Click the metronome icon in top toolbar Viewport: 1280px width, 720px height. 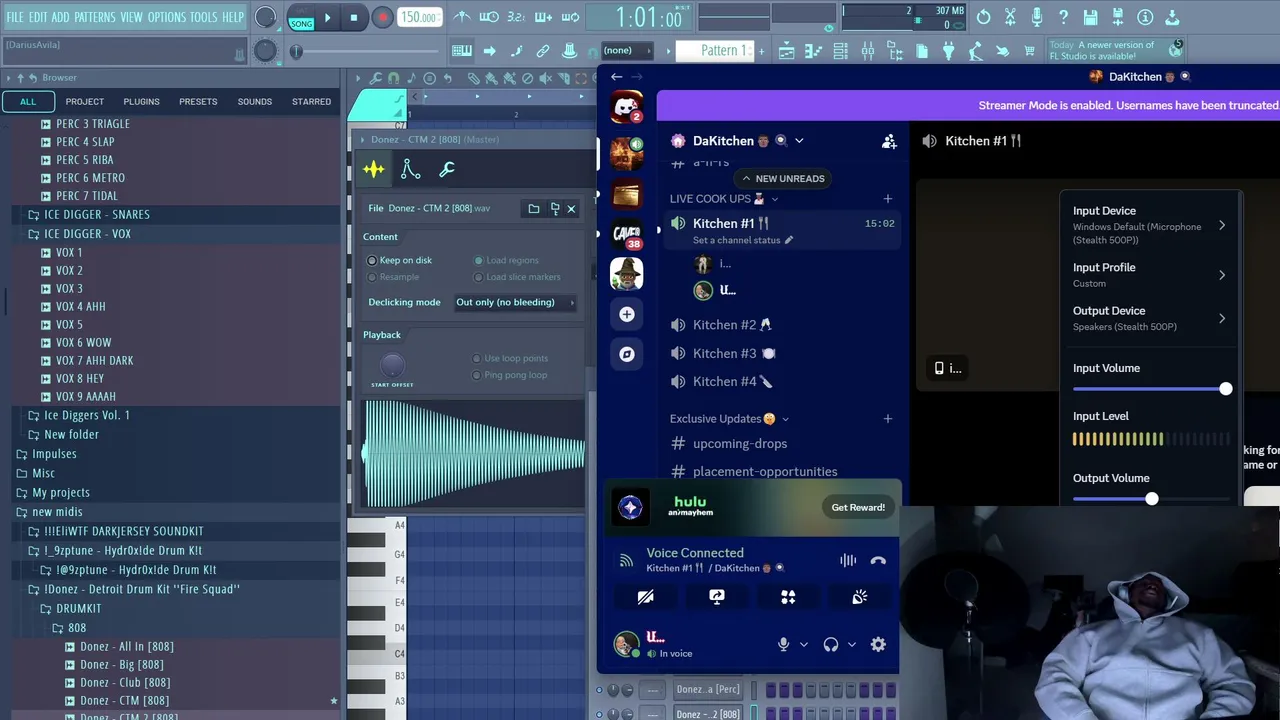pyautogui.click(x=462, y=17)
